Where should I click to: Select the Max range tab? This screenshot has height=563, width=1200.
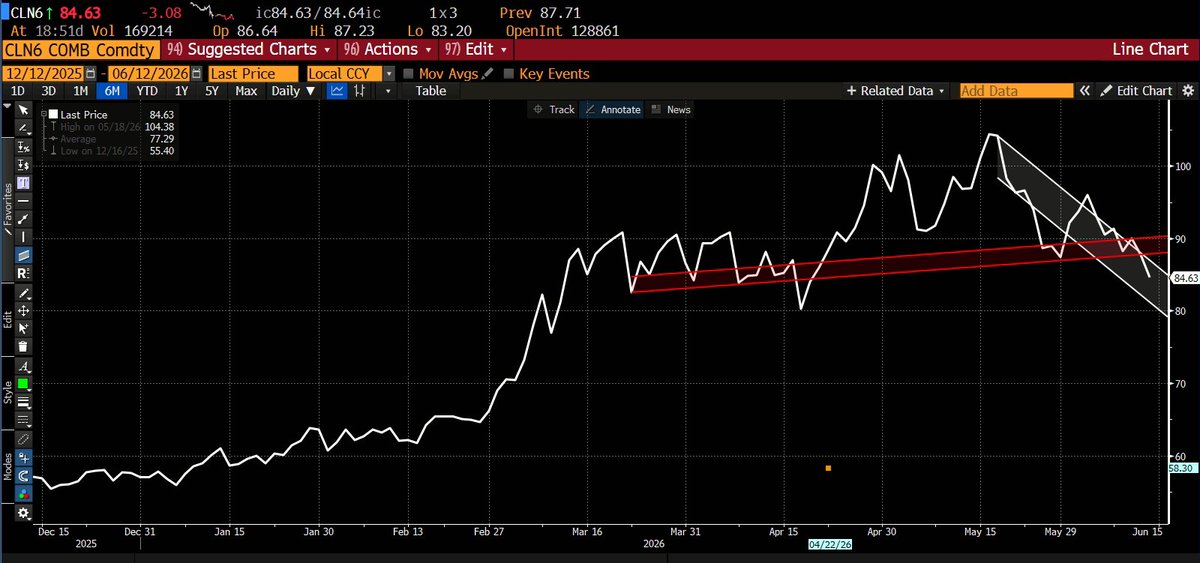[x=246, y=90]
